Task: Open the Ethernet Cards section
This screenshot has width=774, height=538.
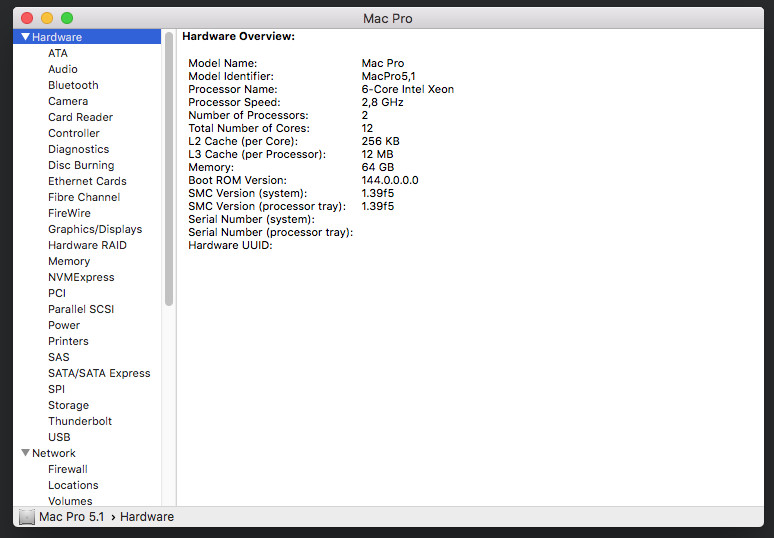Action: [87, 181]
